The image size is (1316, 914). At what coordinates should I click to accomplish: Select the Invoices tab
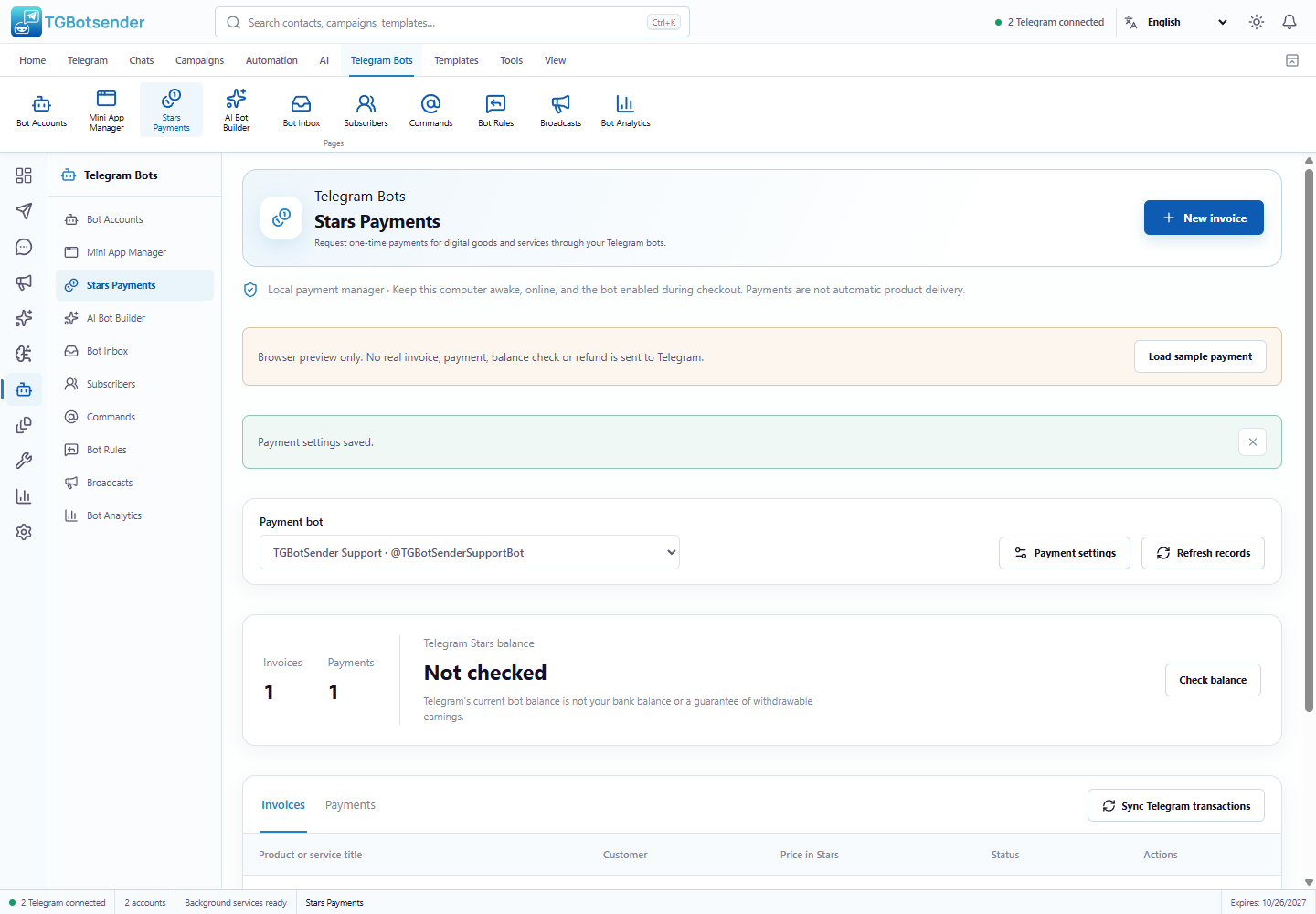point(283,805)
